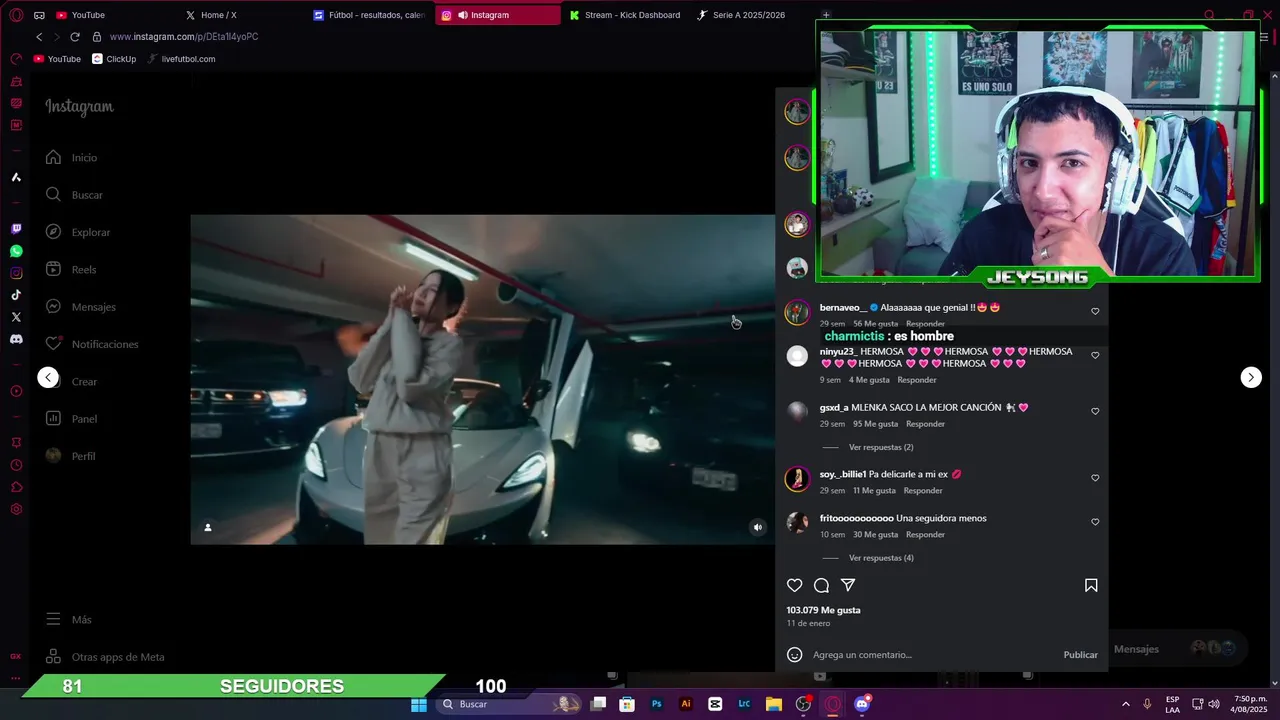Expand Ver respuestas (2) under gsxd_a's comment
Viewport: 1280px width, 720px height.
(880, 447)
